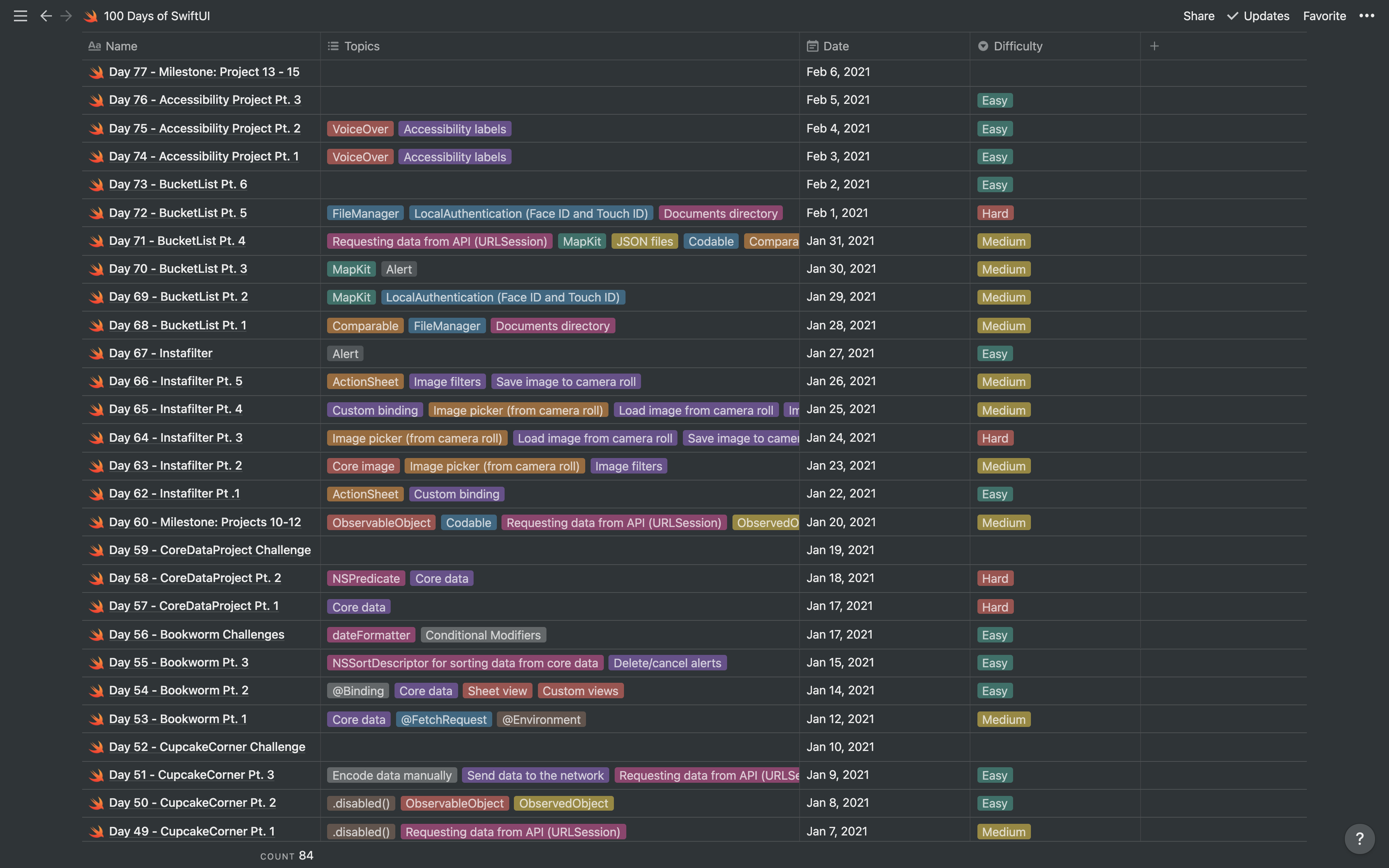
Task: Click the back navigation arrow
Action: pyautogui.click(x=46, y=16)
